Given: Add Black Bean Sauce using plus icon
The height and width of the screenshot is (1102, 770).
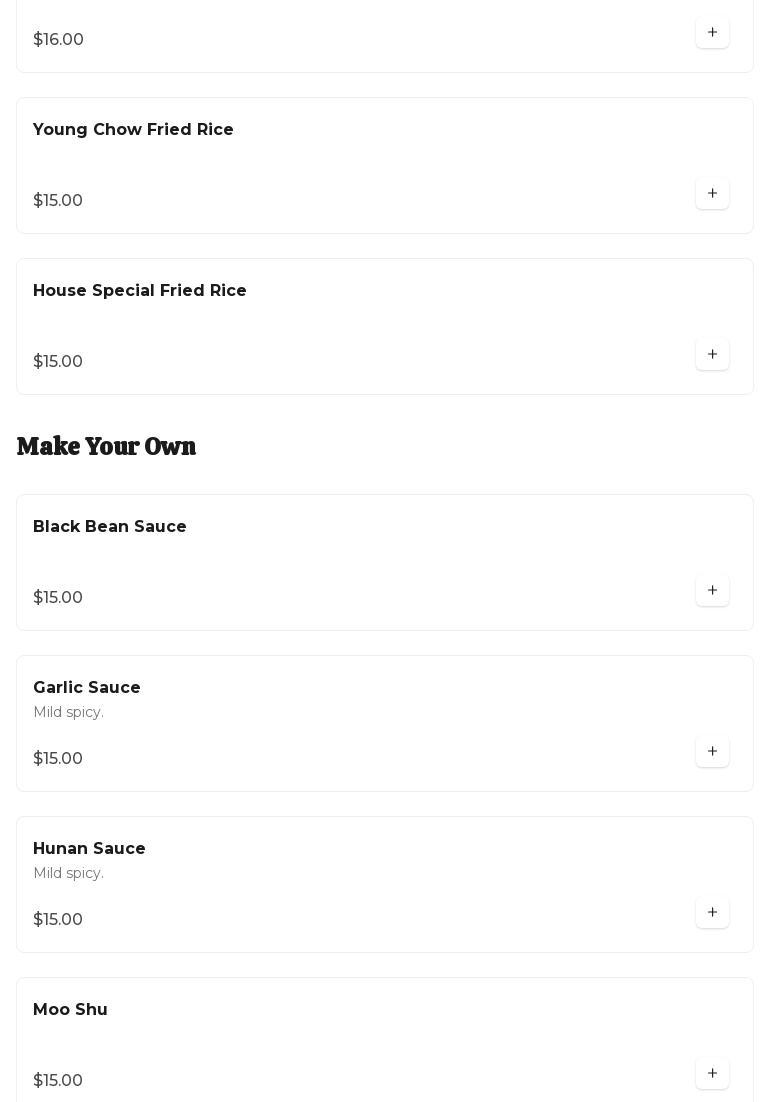Looking at the screenshot, I should click(x=712, y=591).
